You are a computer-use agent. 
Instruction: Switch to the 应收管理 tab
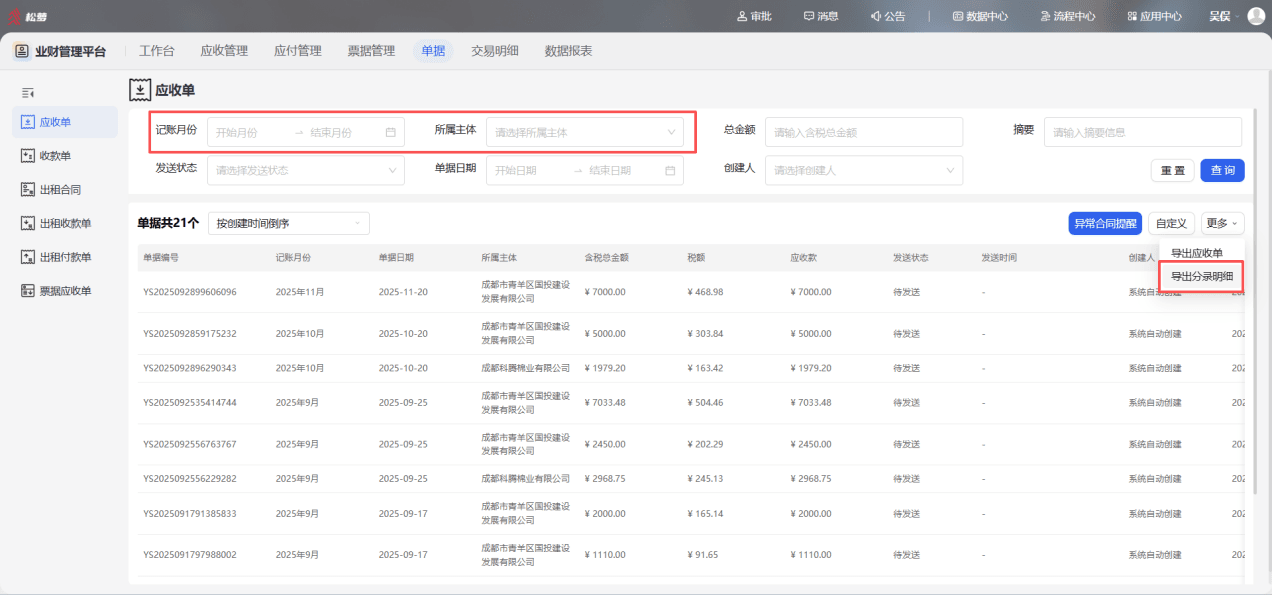224,51
